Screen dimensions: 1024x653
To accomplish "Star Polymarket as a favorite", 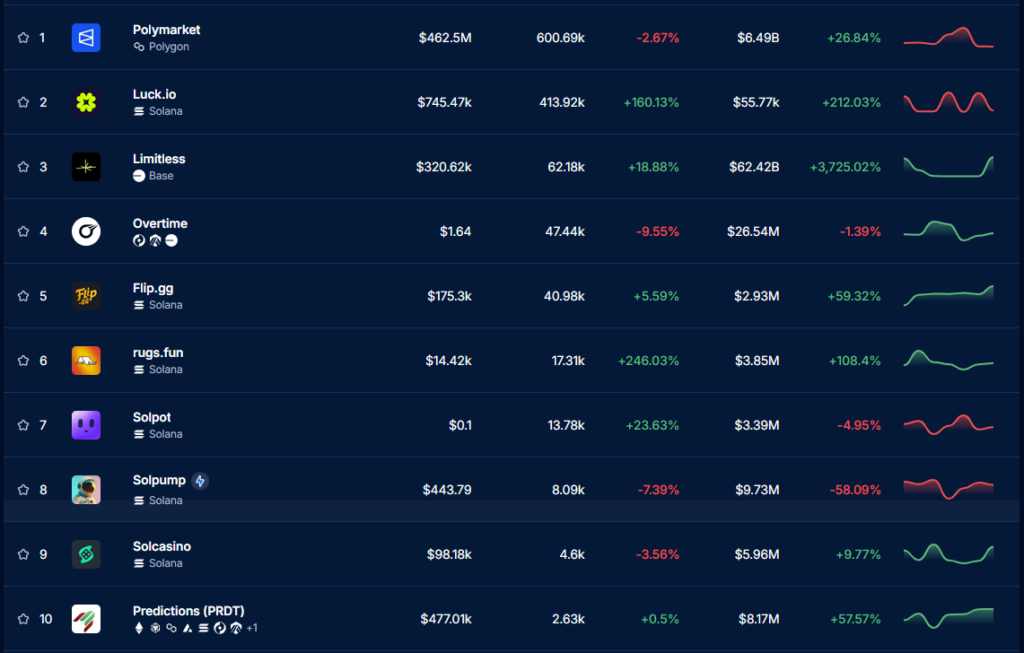I will tap(24, 38).
